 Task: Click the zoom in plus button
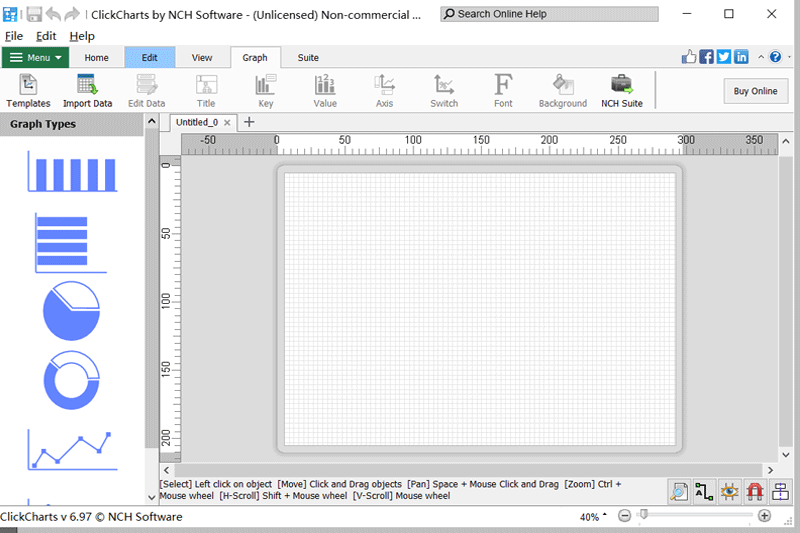764,516
